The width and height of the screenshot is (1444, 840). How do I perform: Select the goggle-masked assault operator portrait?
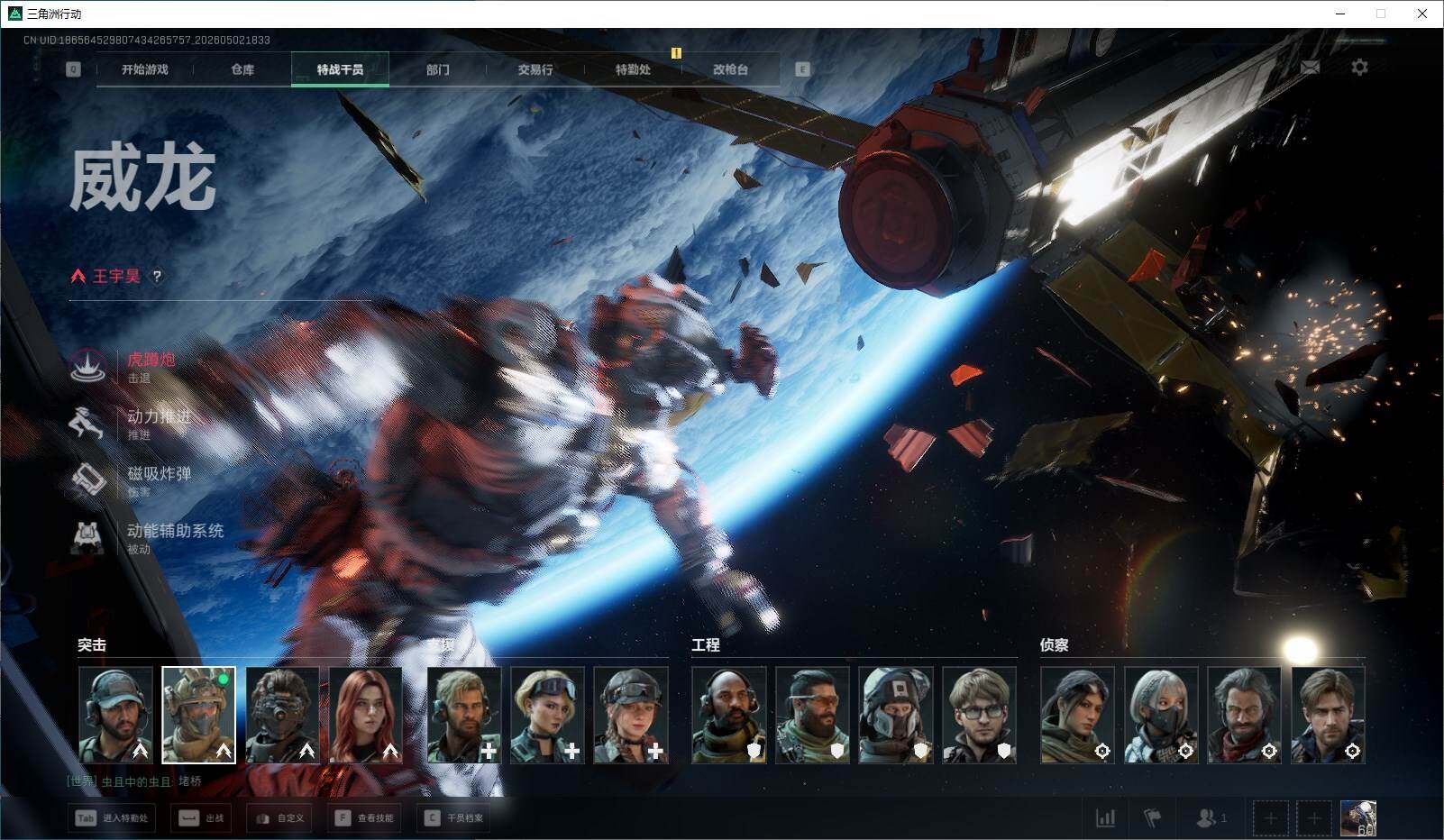pyautogui.click(x=282, y=716)
